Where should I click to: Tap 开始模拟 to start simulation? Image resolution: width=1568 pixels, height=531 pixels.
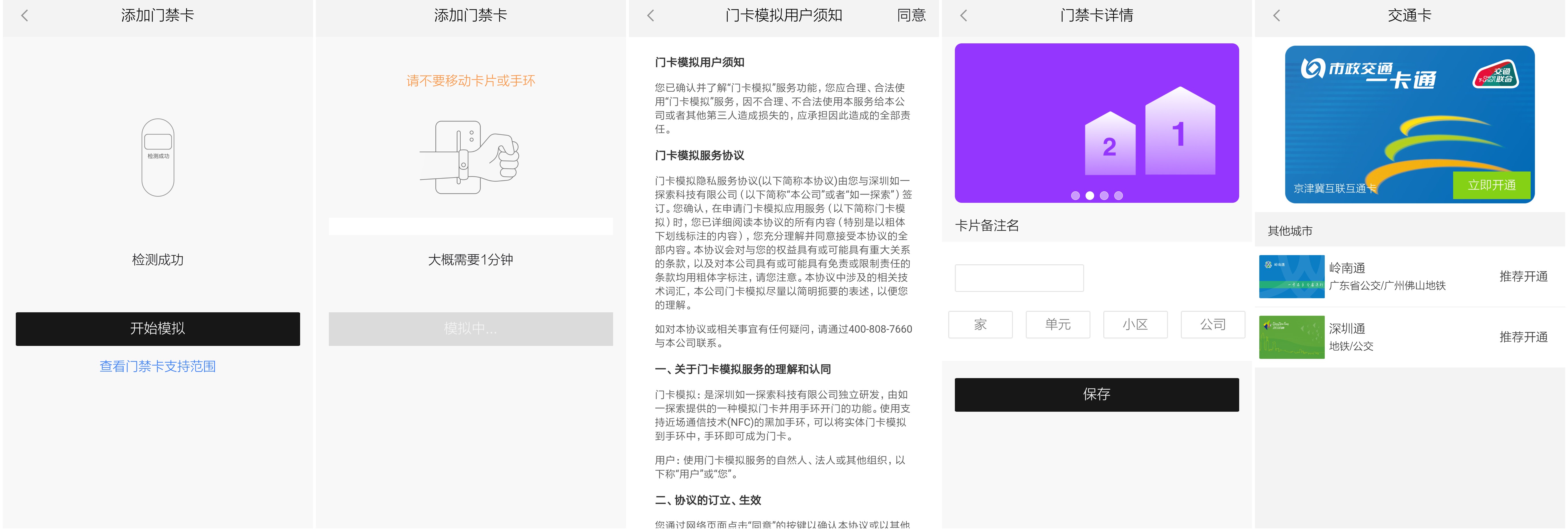coord(157,329)
